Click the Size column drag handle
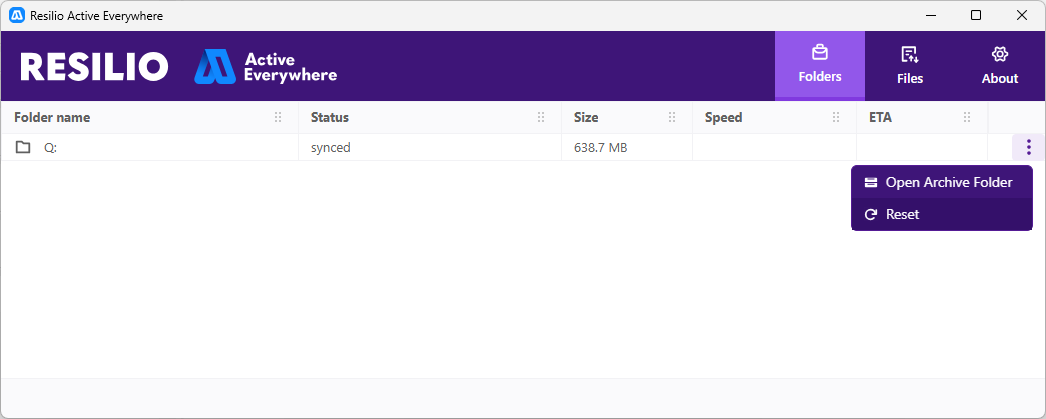Image resolution: width=1046 pixels, height=419 pixels. click(672, 117)
